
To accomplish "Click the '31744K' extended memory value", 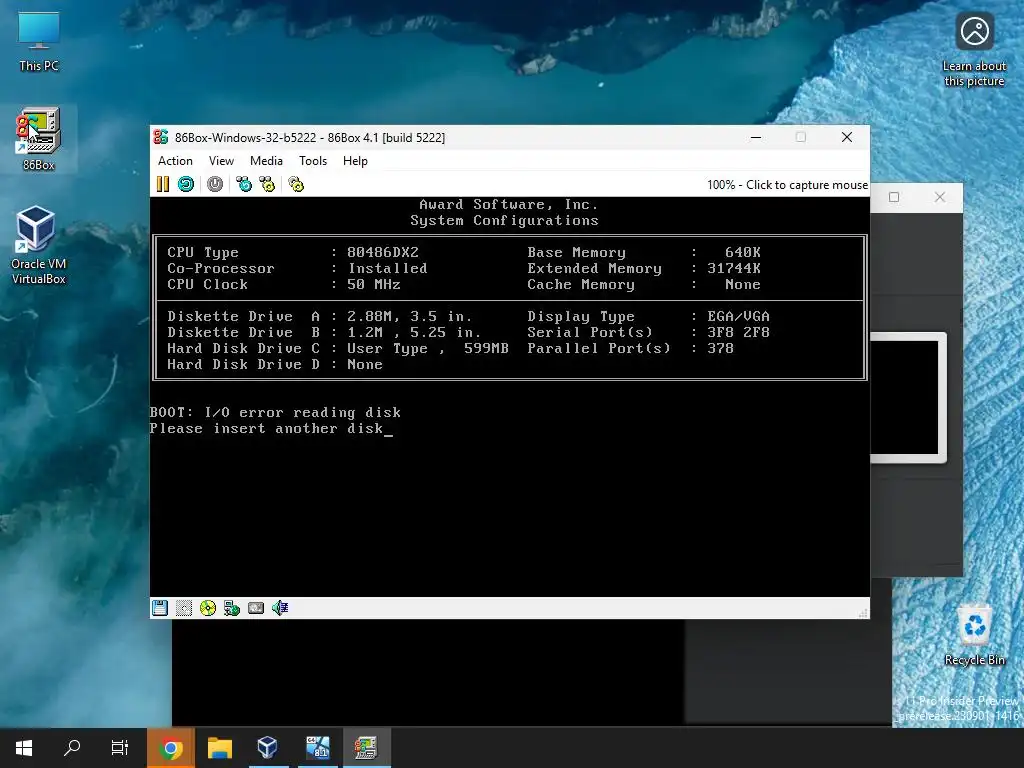I will pos(733,268).
